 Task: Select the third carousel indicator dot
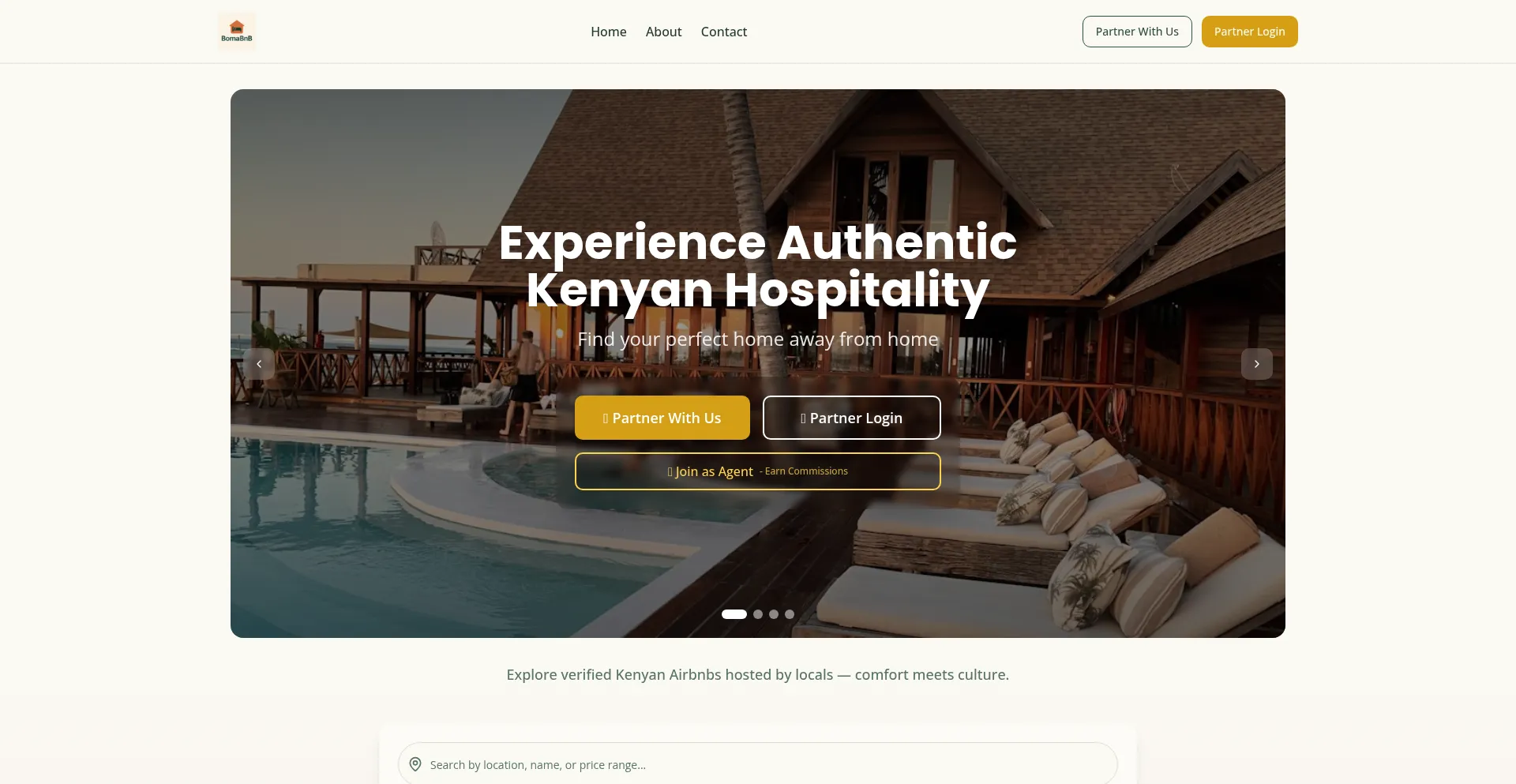[774, 614]
